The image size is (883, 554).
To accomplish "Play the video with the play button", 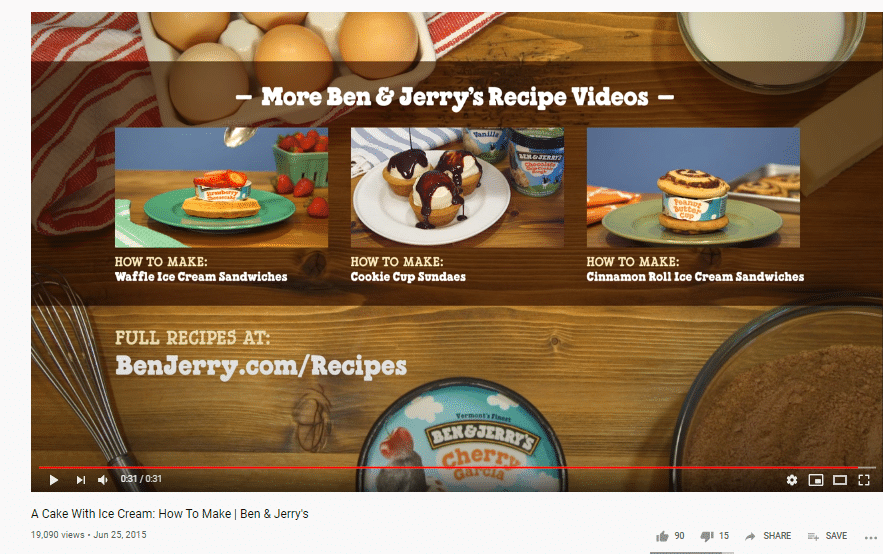I will click(54, 480).
